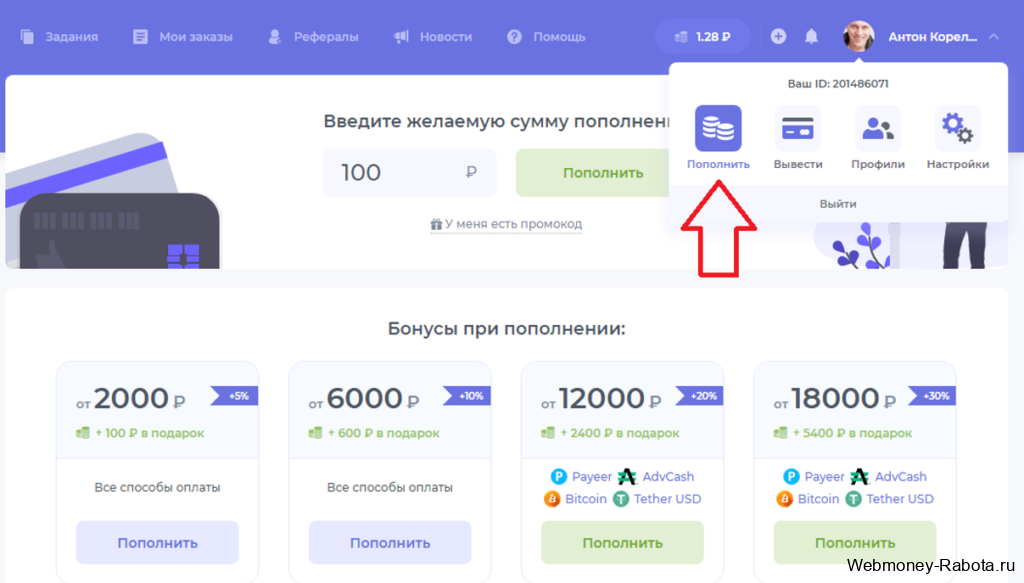Image resolution: width=1024 pixels, height=583 pixels.
Task: Click Bitcoin icon in 12000 ₽ card
Action: [x=552, y=499]
